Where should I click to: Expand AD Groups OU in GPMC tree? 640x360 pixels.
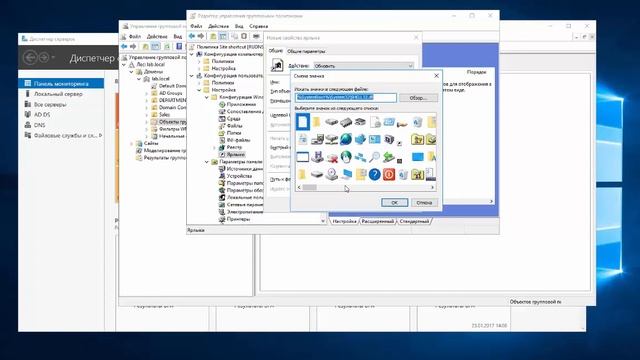pos(147,93)
